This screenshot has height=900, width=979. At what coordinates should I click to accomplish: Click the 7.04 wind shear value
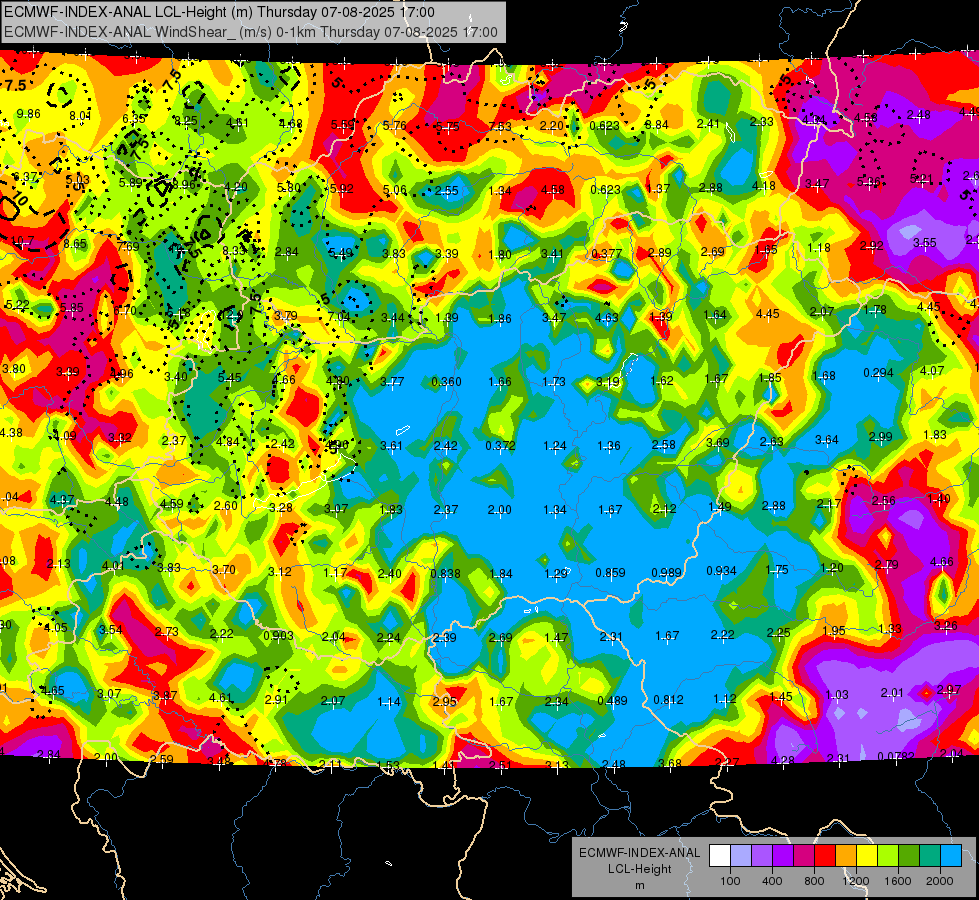(339, 317)
